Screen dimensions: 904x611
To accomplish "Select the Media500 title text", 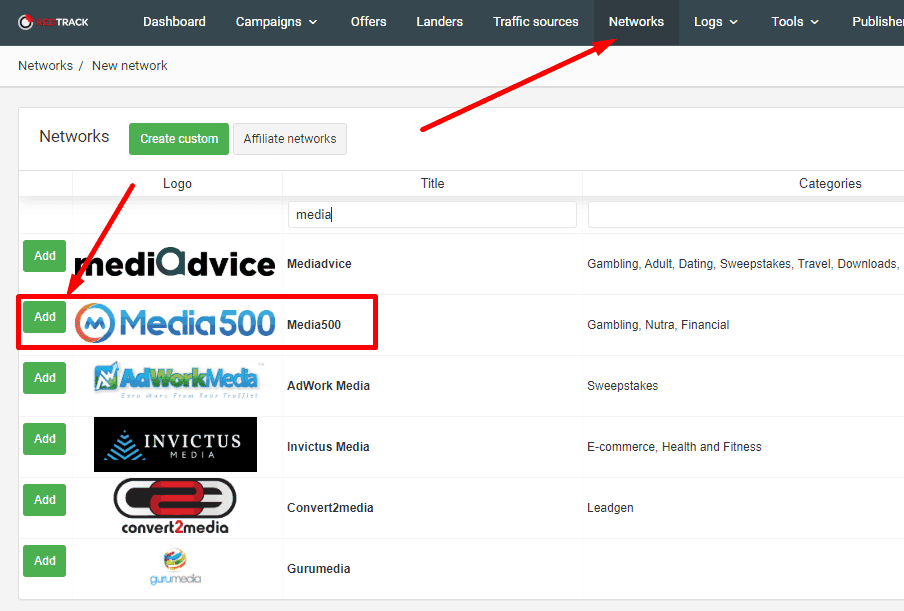I will pyautogui.click(x=314, y=325).
